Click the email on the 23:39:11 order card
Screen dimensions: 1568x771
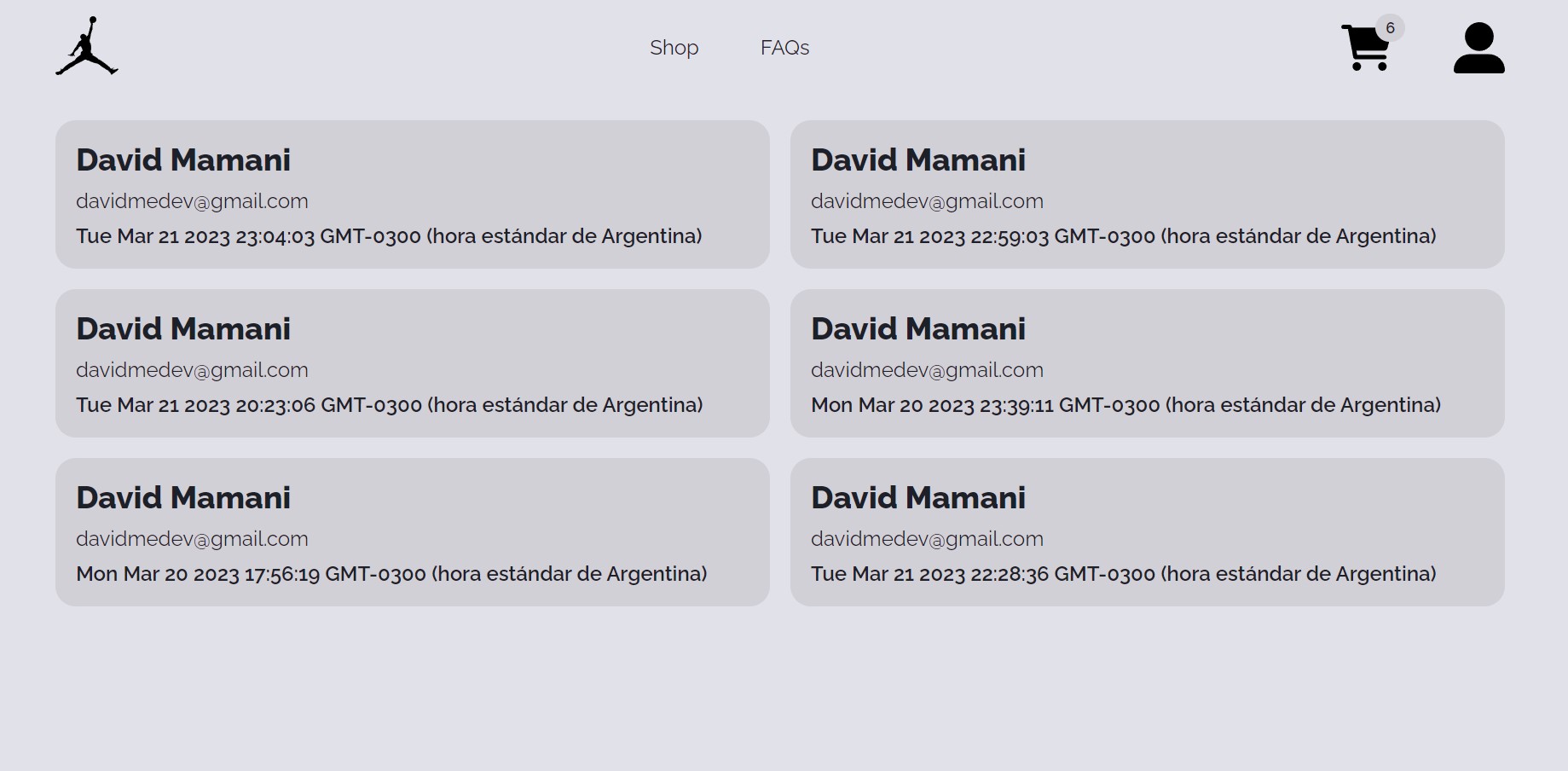pyautogui.click(x=927, y=370)
